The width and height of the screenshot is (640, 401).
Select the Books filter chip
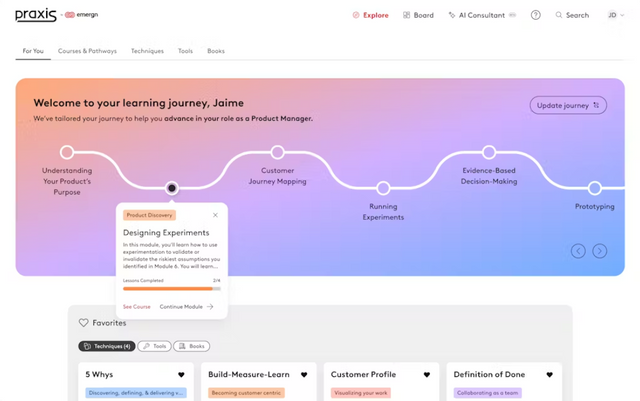point(192,346)
